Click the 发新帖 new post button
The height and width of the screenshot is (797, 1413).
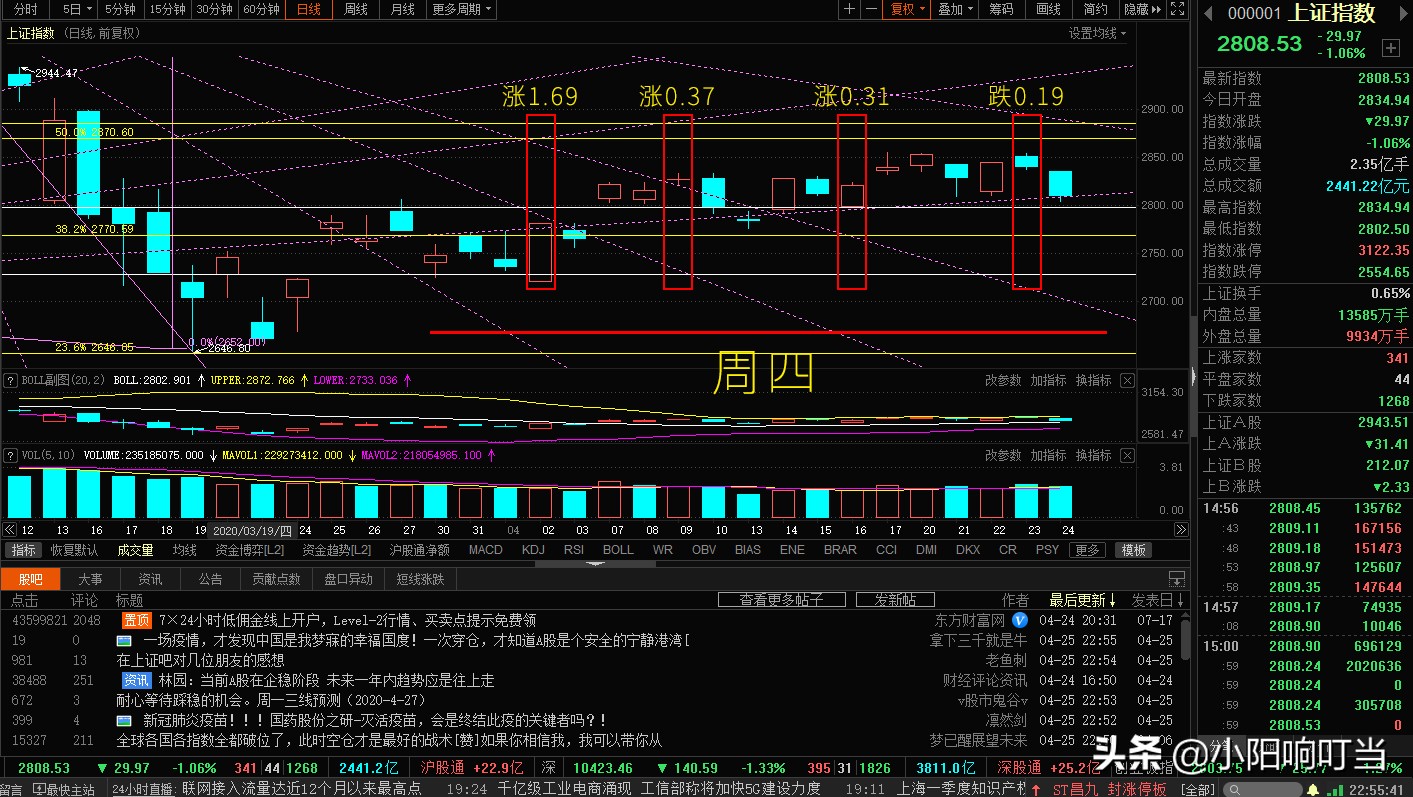pos(894,600)
